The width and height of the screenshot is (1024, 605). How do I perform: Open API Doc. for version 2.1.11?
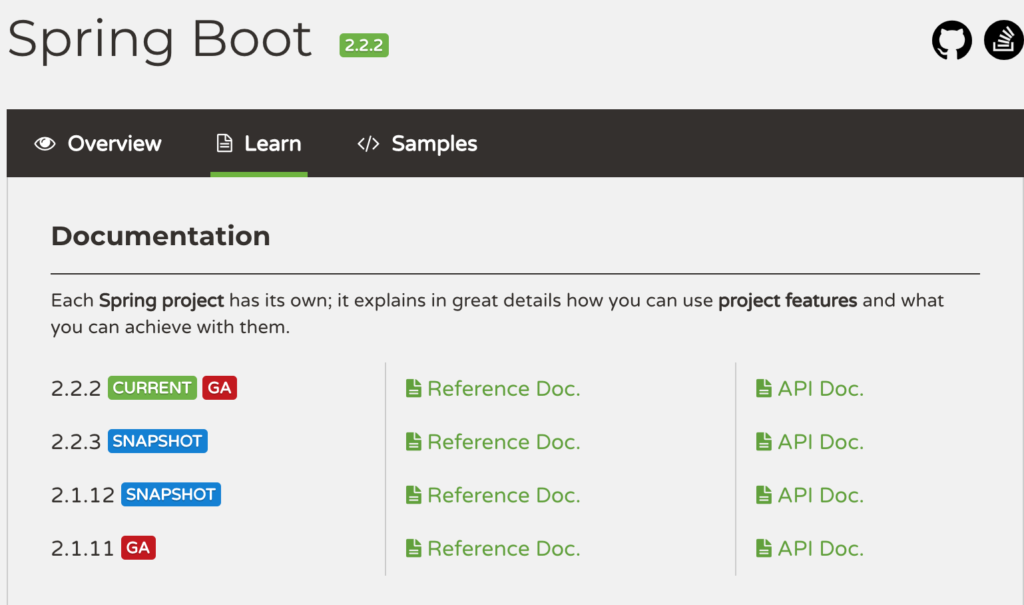[x=820, y=549]
